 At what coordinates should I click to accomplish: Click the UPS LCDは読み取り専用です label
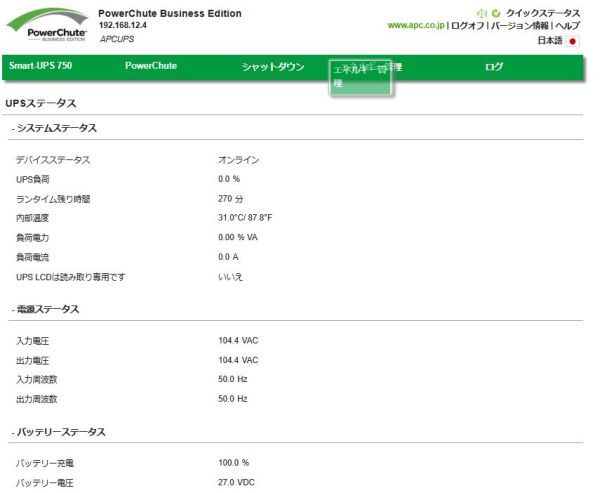click(70, 277)
